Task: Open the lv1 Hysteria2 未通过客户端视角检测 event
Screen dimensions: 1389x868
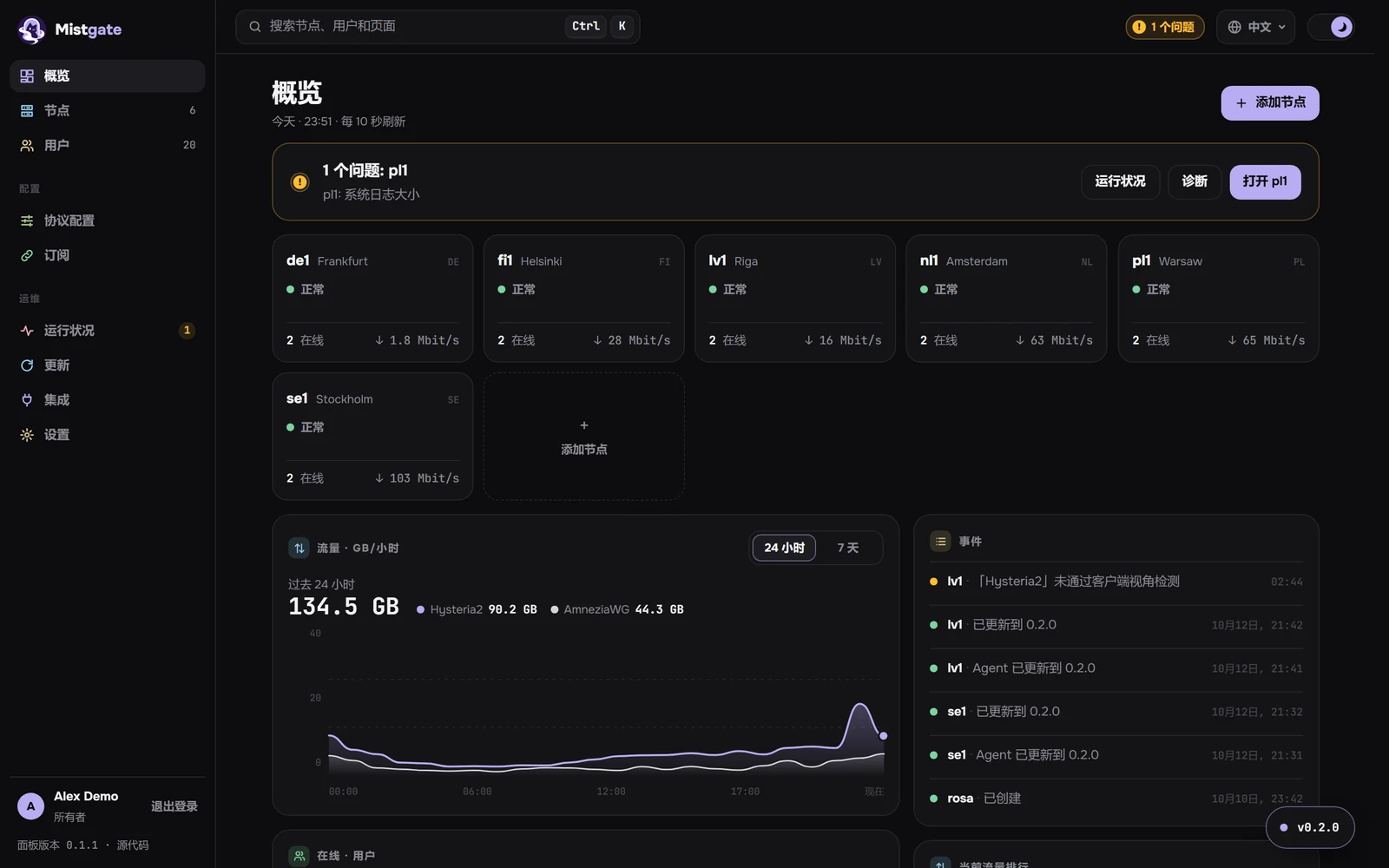Action: 1116,582
